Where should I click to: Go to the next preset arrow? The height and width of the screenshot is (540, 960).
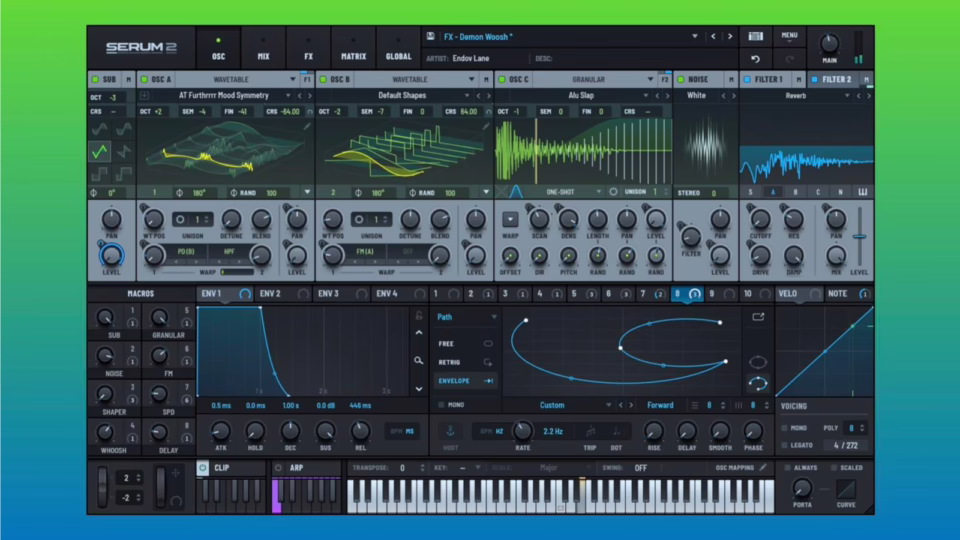(x=730, y=37)
